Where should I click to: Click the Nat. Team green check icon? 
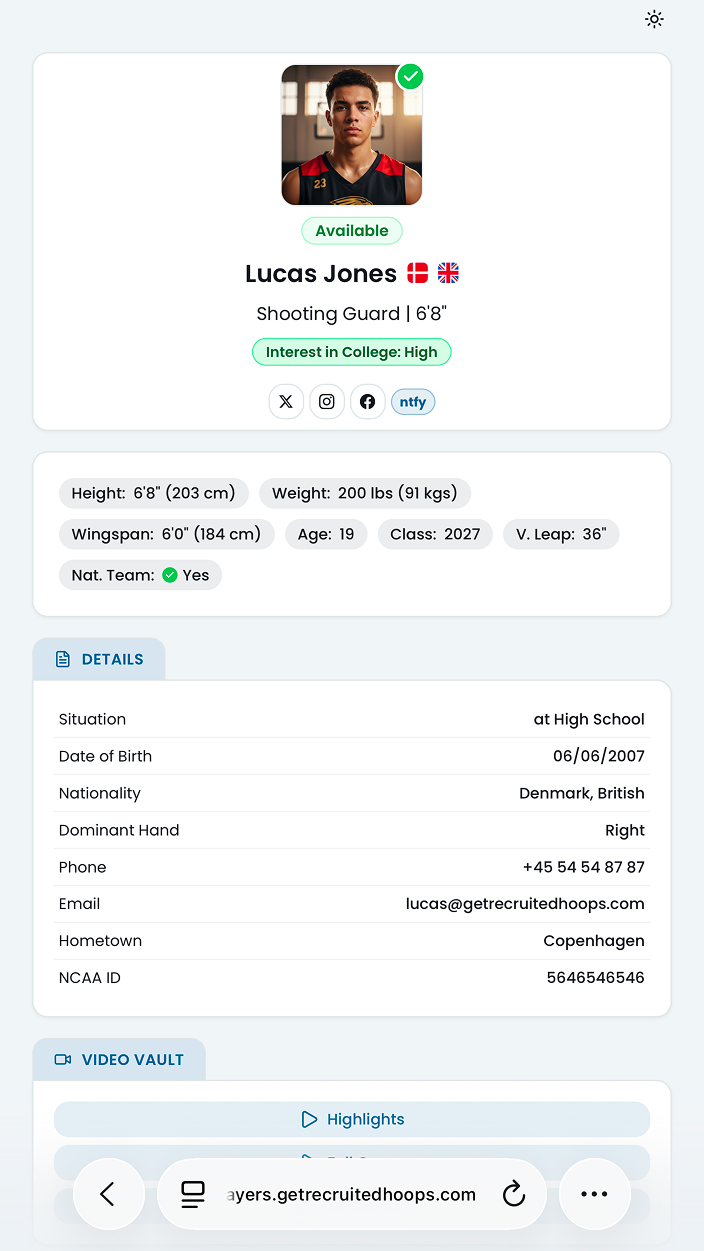[x=170, y=575]
